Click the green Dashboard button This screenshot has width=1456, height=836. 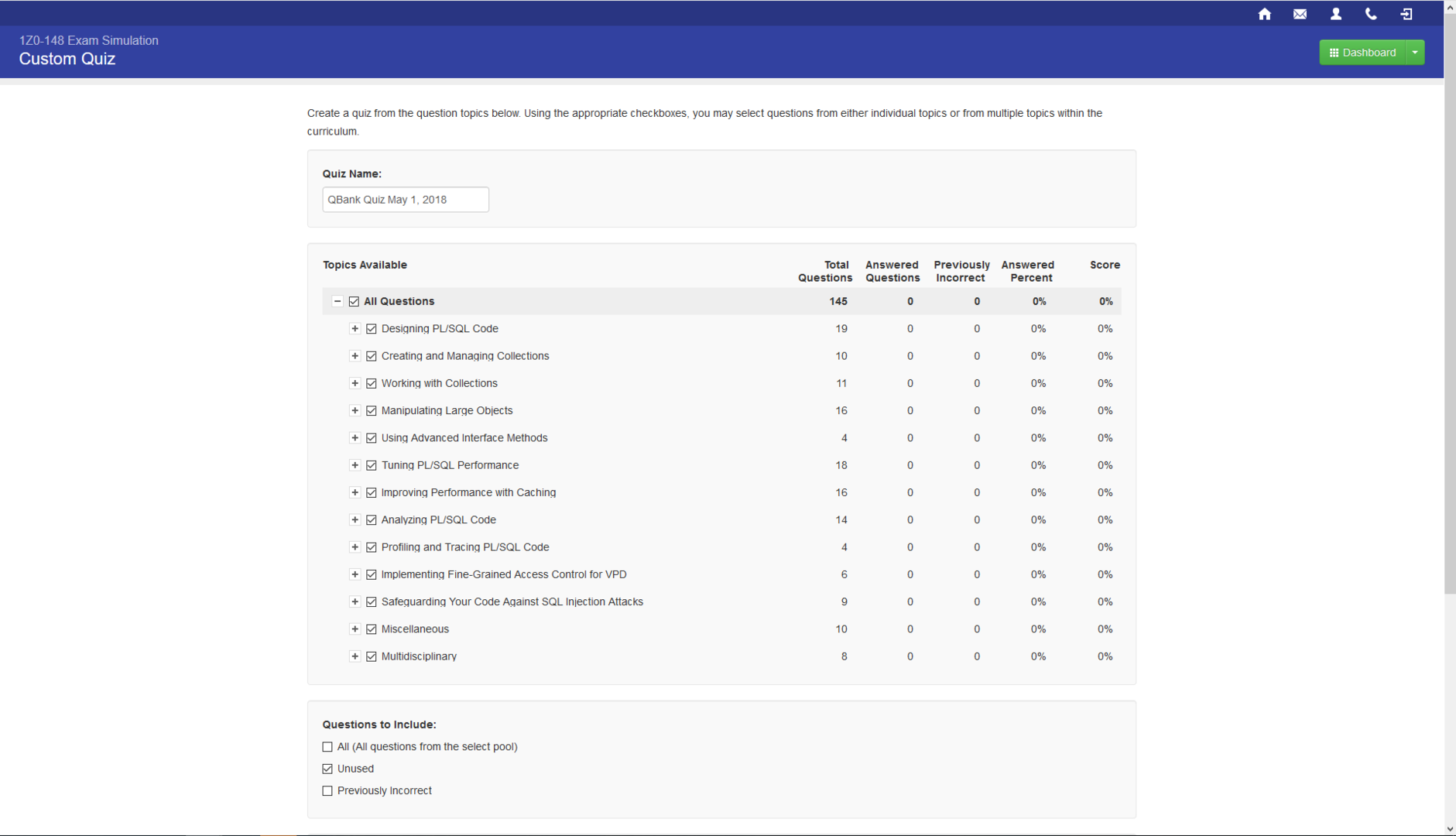point(1362,53)
